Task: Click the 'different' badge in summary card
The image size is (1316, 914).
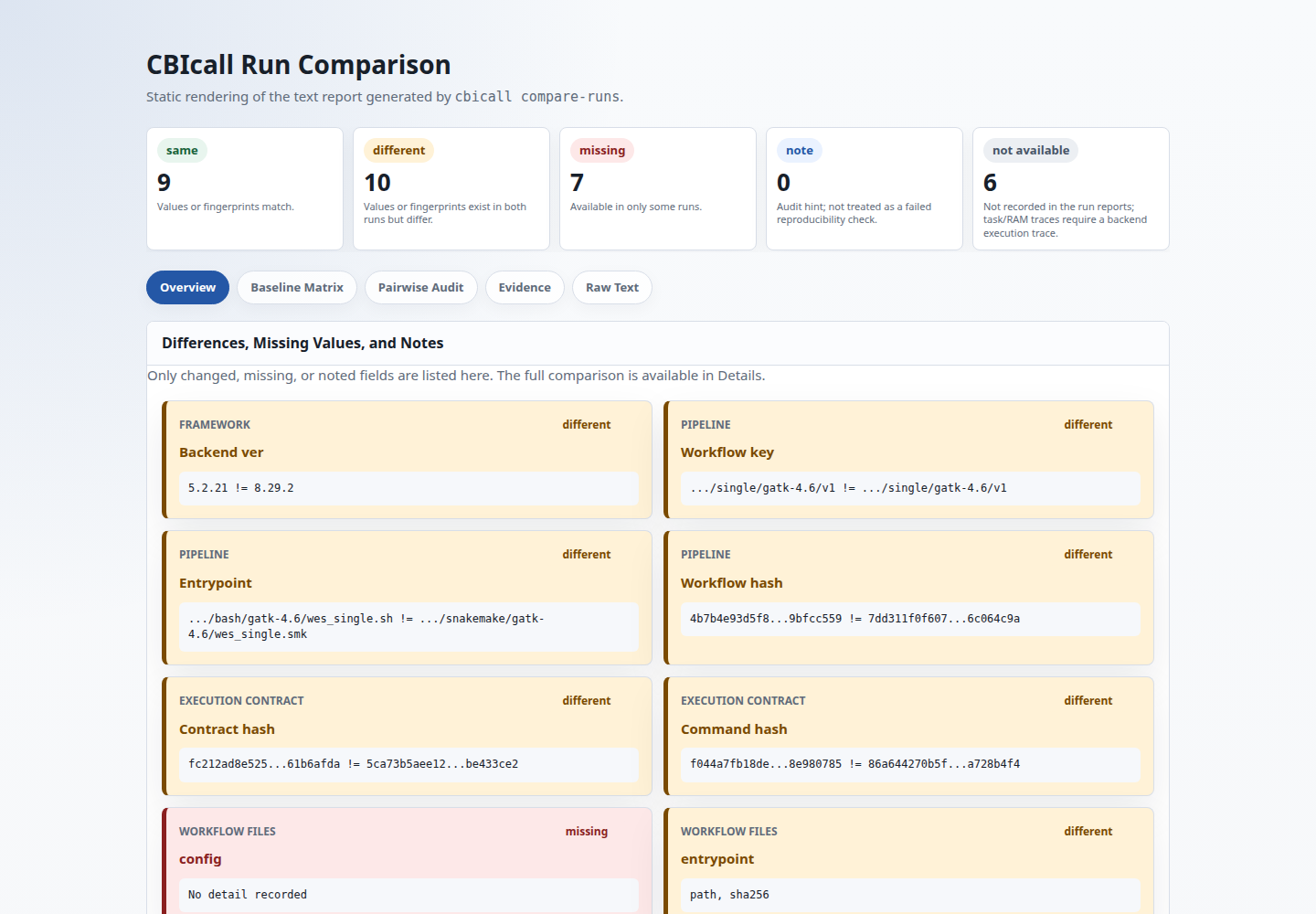Action: click(x=398, y=151)
